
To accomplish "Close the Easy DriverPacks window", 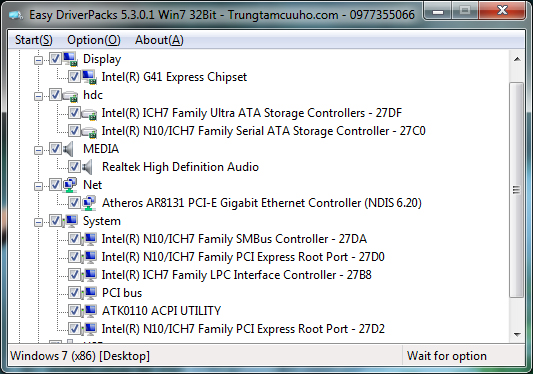I will pyautogui.click(x=502, y=11).
